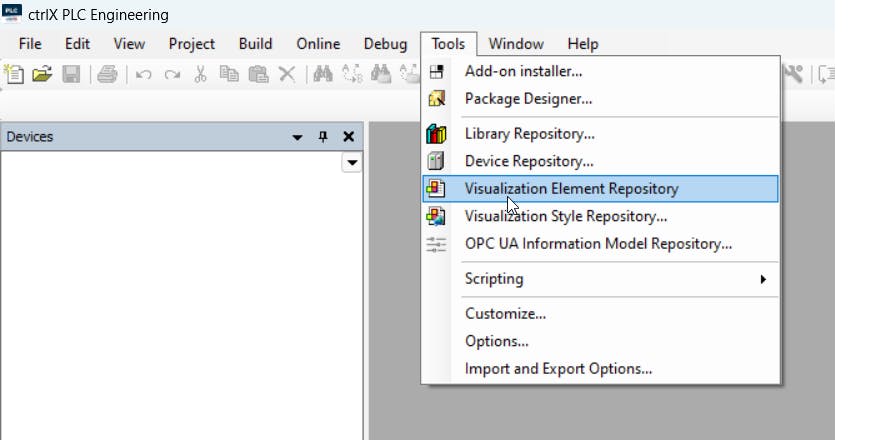Choose Package Designer... menu entry
Viewport: 880px width, 440px height.
(601, 99)
